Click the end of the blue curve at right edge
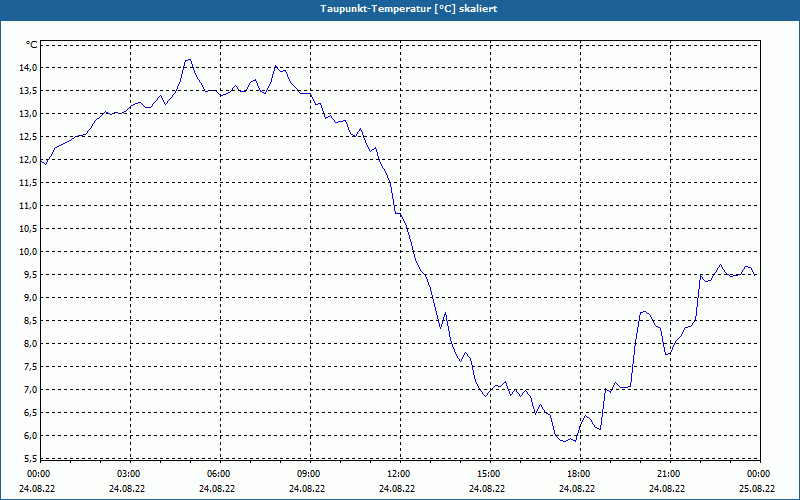The image size is (800, 500). tap(756, 275)
